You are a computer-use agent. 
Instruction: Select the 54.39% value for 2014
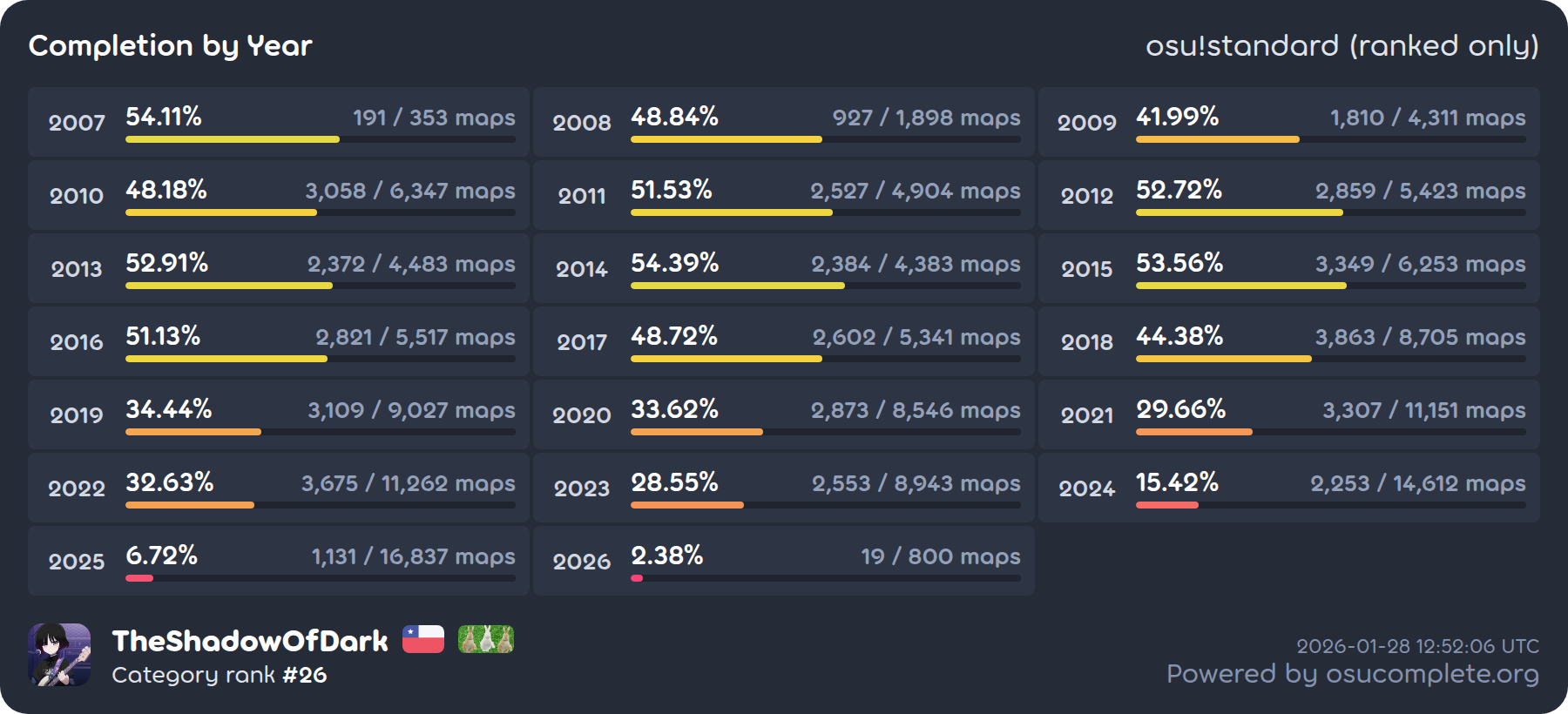(x=674, y=263)
